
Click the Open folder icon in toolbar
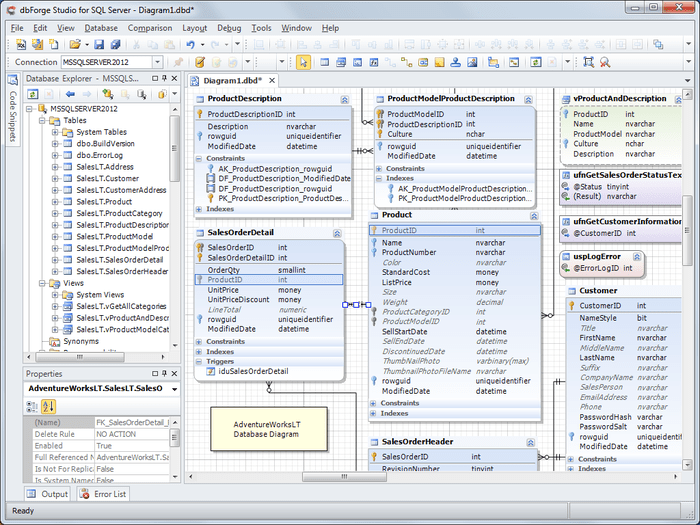(76, 45)
